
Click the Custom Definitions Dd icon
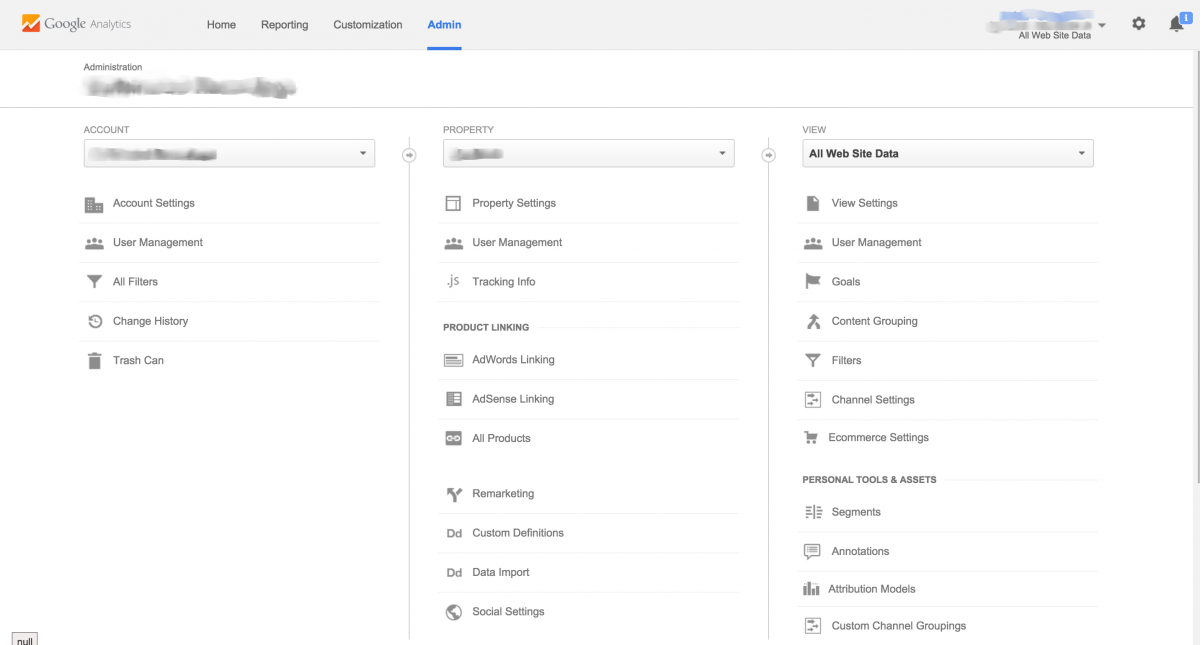tap(454, 534)
